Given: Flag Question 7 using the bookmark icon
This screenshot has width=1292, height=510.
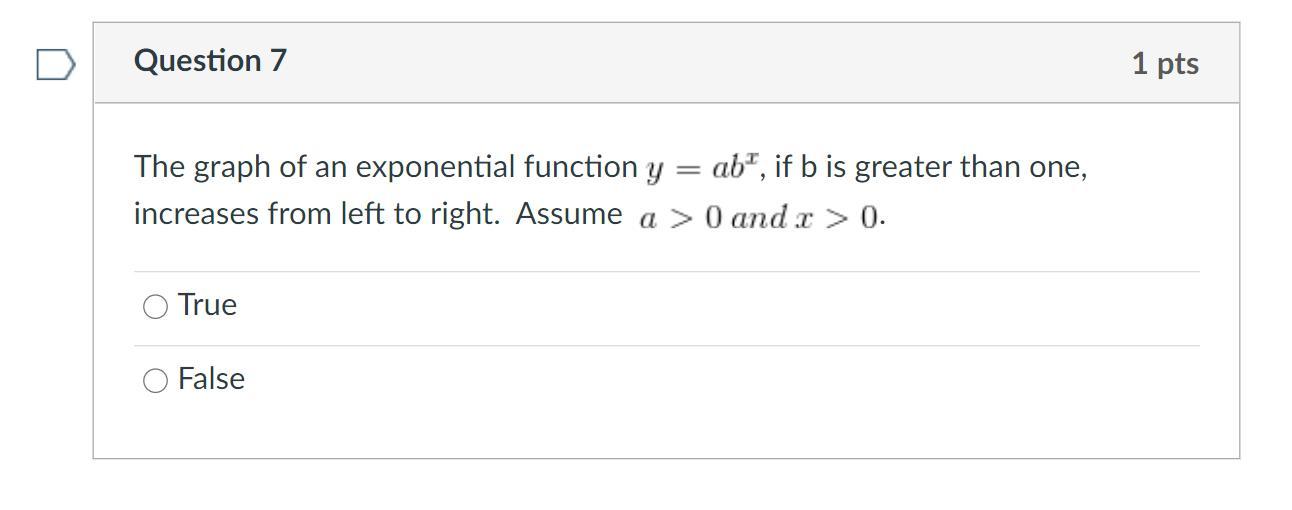Looking at the screenshot, I should pyautogui.click(x=55, y=65).
